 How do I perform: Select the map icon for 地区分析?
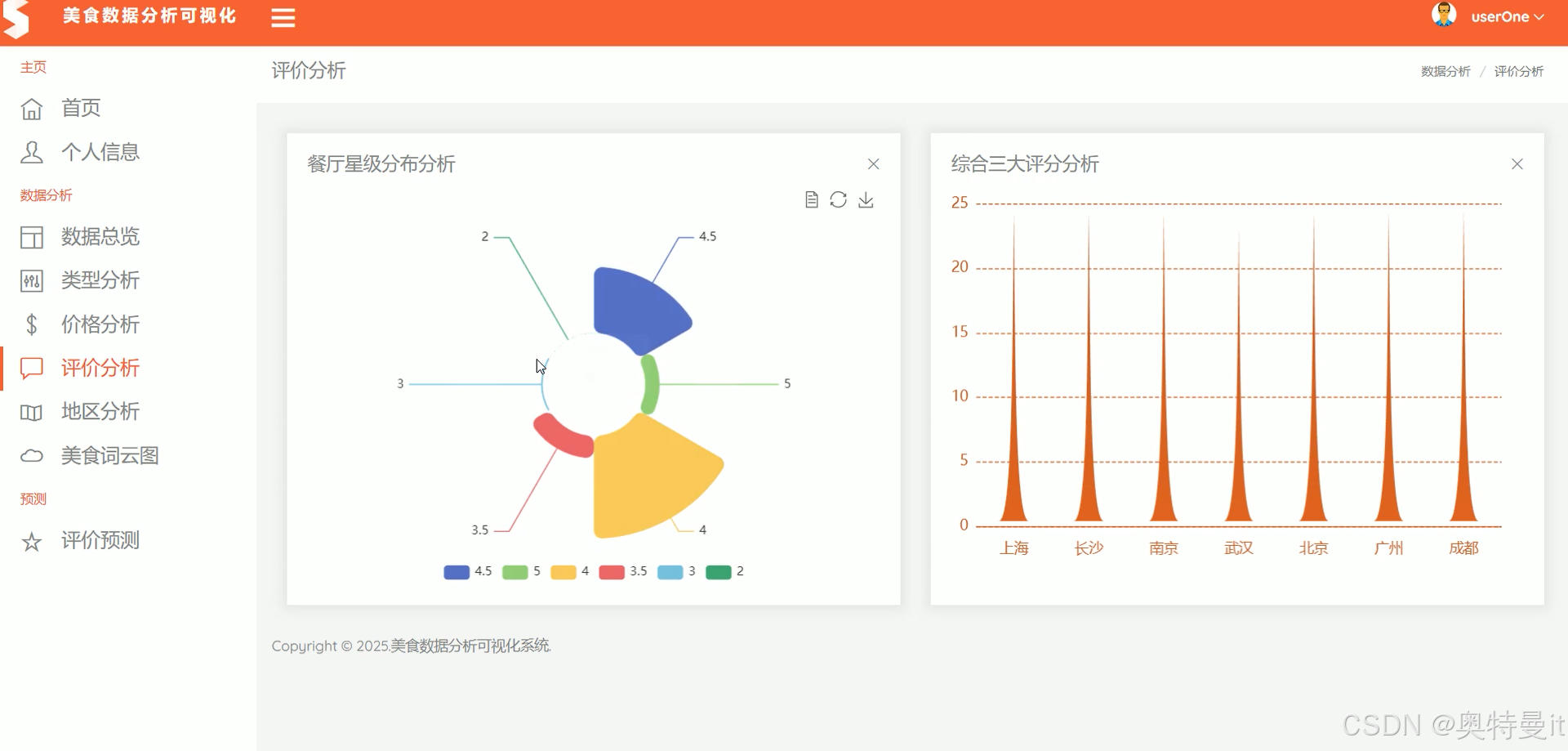(31, 412)
